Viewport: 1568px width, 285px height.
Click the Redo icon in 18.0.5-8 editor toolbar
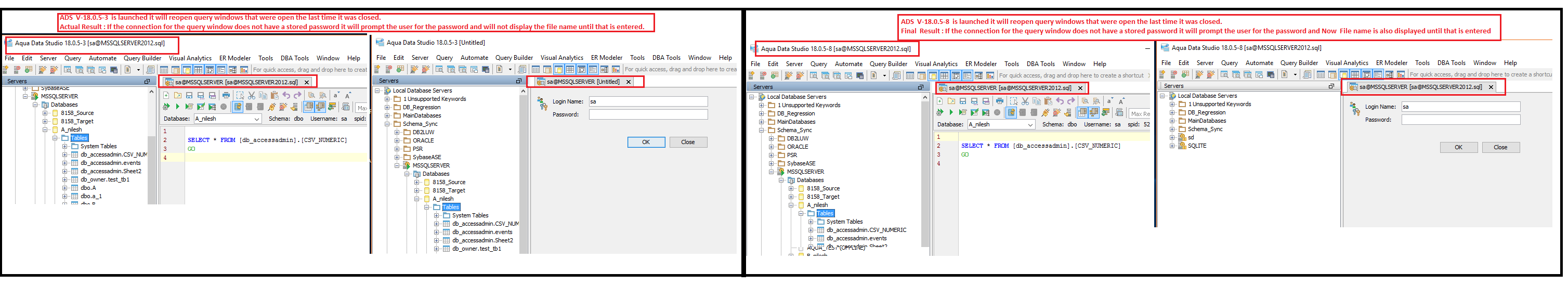(1072, 101)
